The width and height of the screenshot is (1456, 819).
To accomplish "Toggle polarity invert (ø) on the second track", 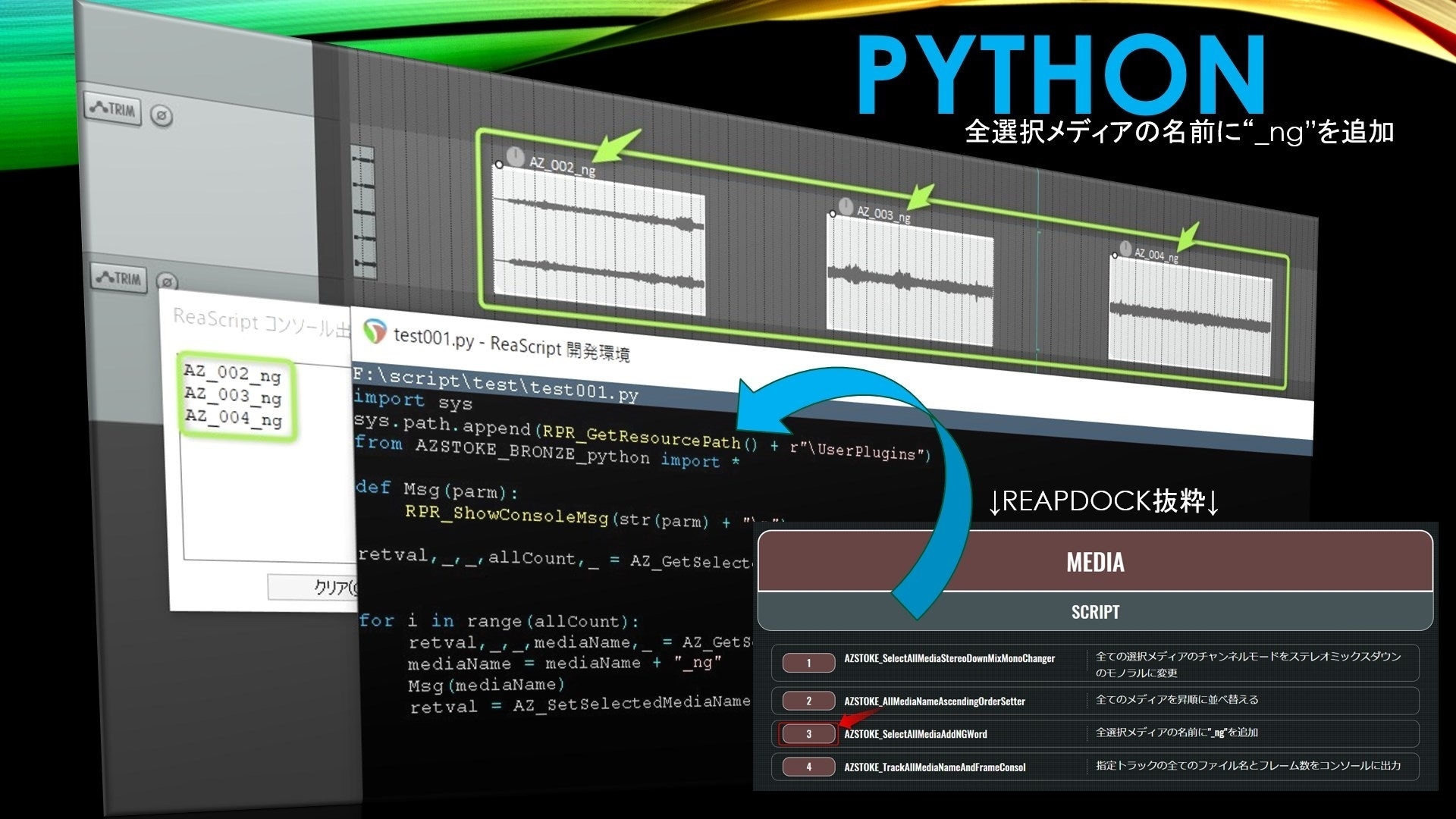I will pyautogui.click(x=166, y=280).
